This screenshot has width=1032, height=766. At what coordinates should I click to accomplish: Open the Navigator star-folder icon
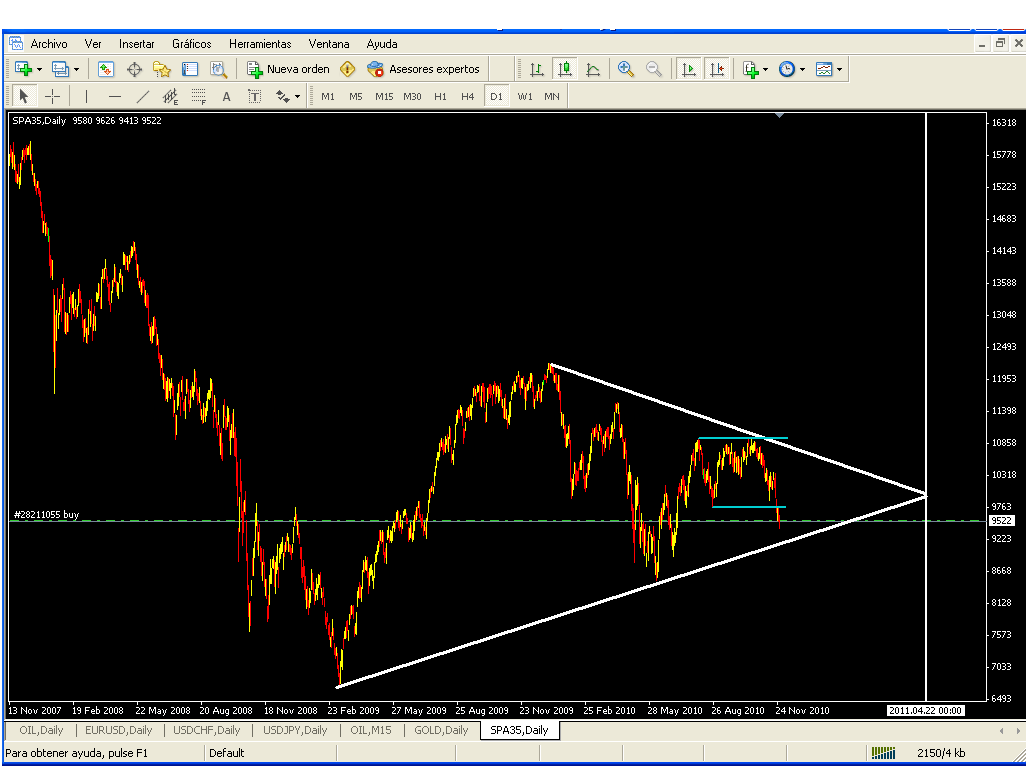click(x=162, y=69)
